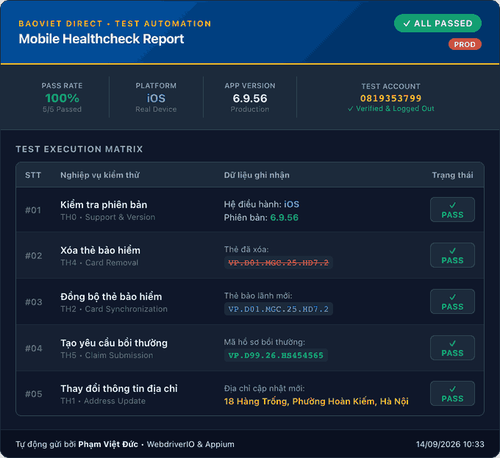Click TH0 · Support & Version subtitle
Image resolution: width=500 pixels, height=458 pixels.
pyautogui.click(x=108, y=217)
